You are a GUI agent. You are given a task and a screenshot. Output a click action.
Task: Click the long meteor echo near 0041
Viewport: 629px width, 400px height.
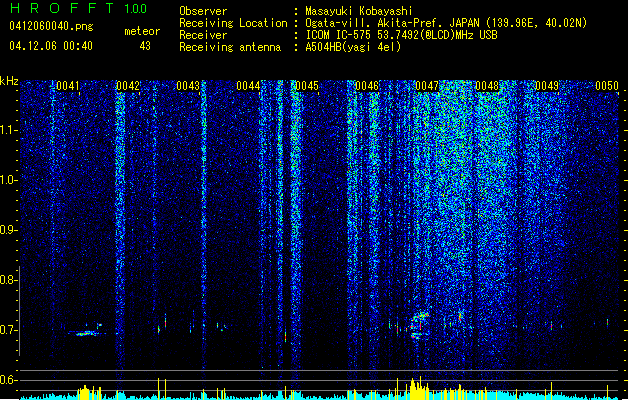coord(85,333)
